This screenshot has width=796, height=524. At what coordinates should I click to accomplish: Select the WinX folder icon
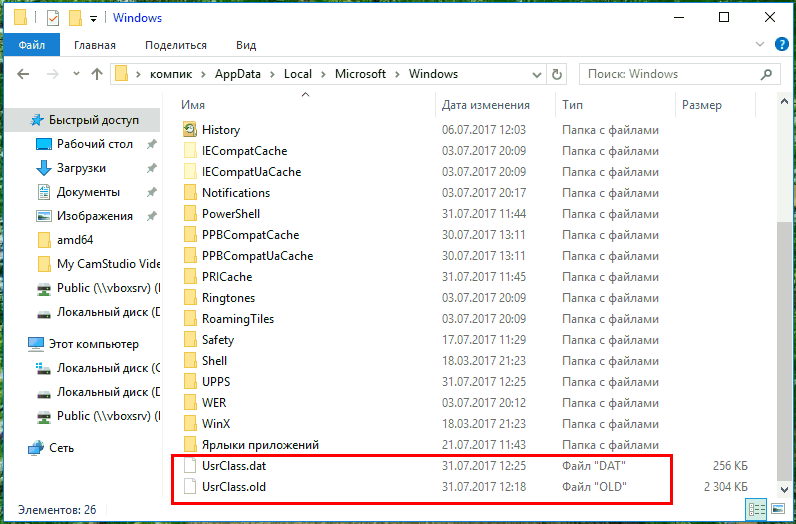click(x=190, y=424)
